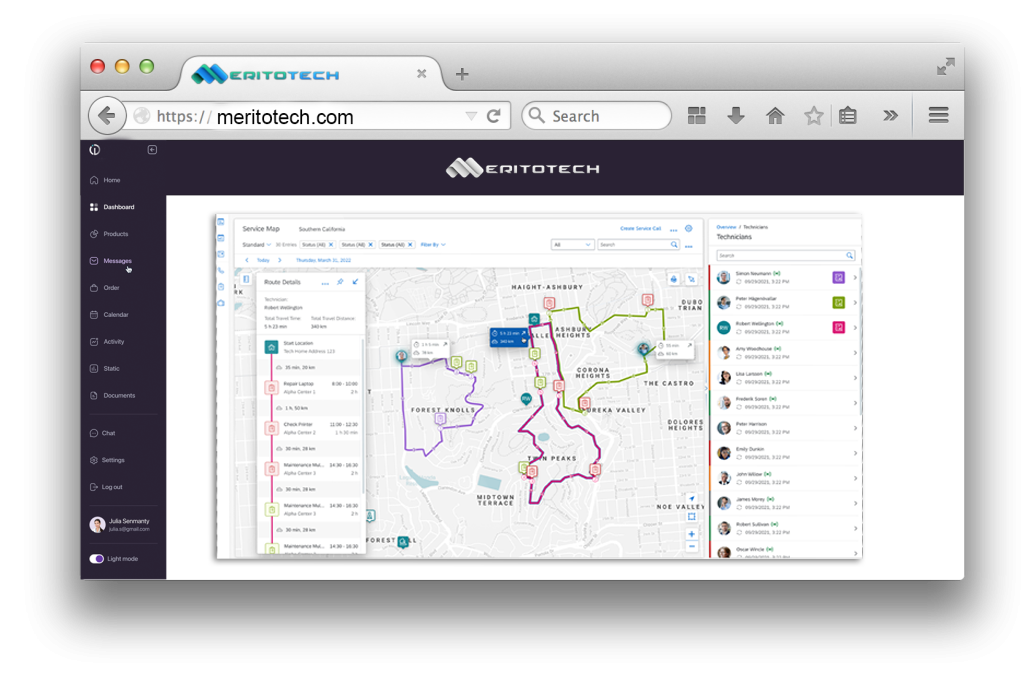Expand Amy Woodhouse's row chevron
The height and width of the screenshot is (677, 1024).
pyautogui.click(x=855, y=353)
